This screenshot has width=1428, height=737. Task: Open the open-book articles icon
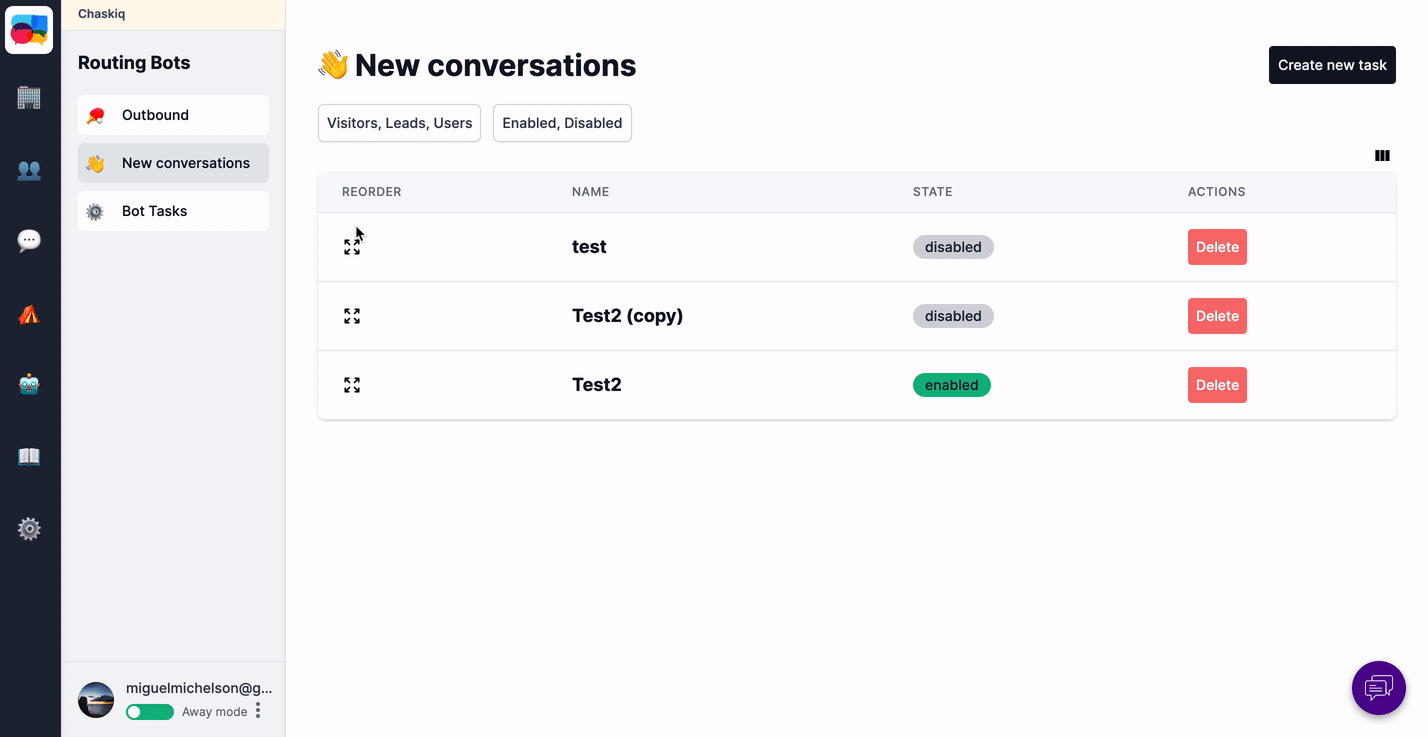[29, 457]
